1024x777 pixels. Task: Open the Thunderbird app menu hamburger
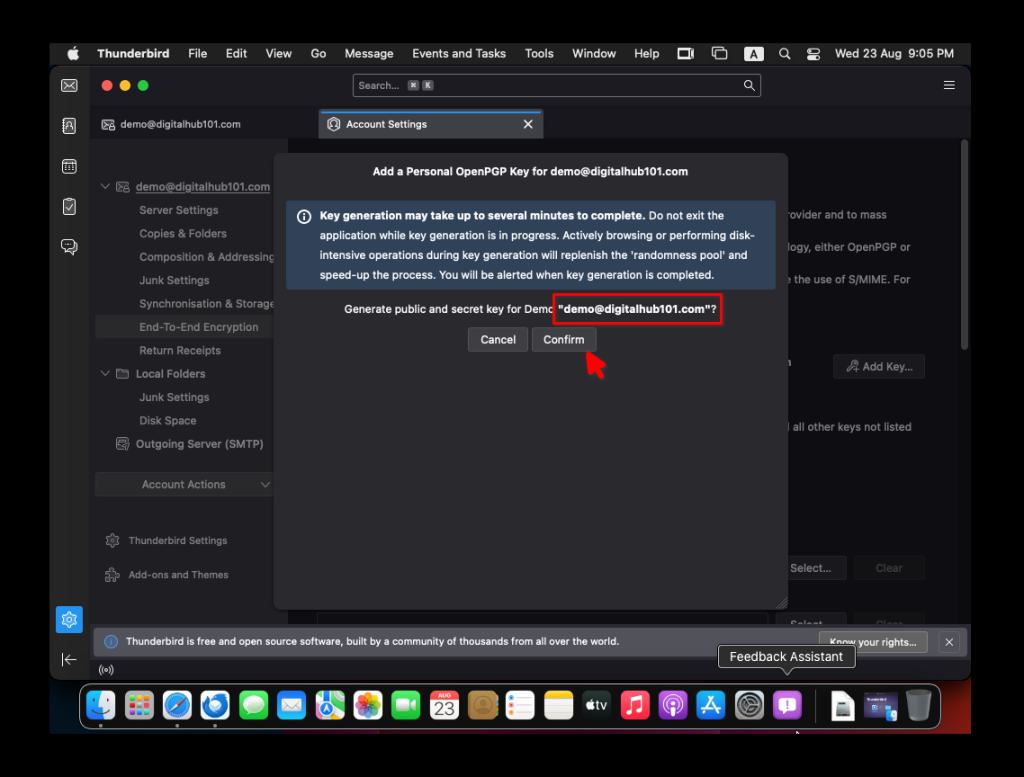(949, 86)
